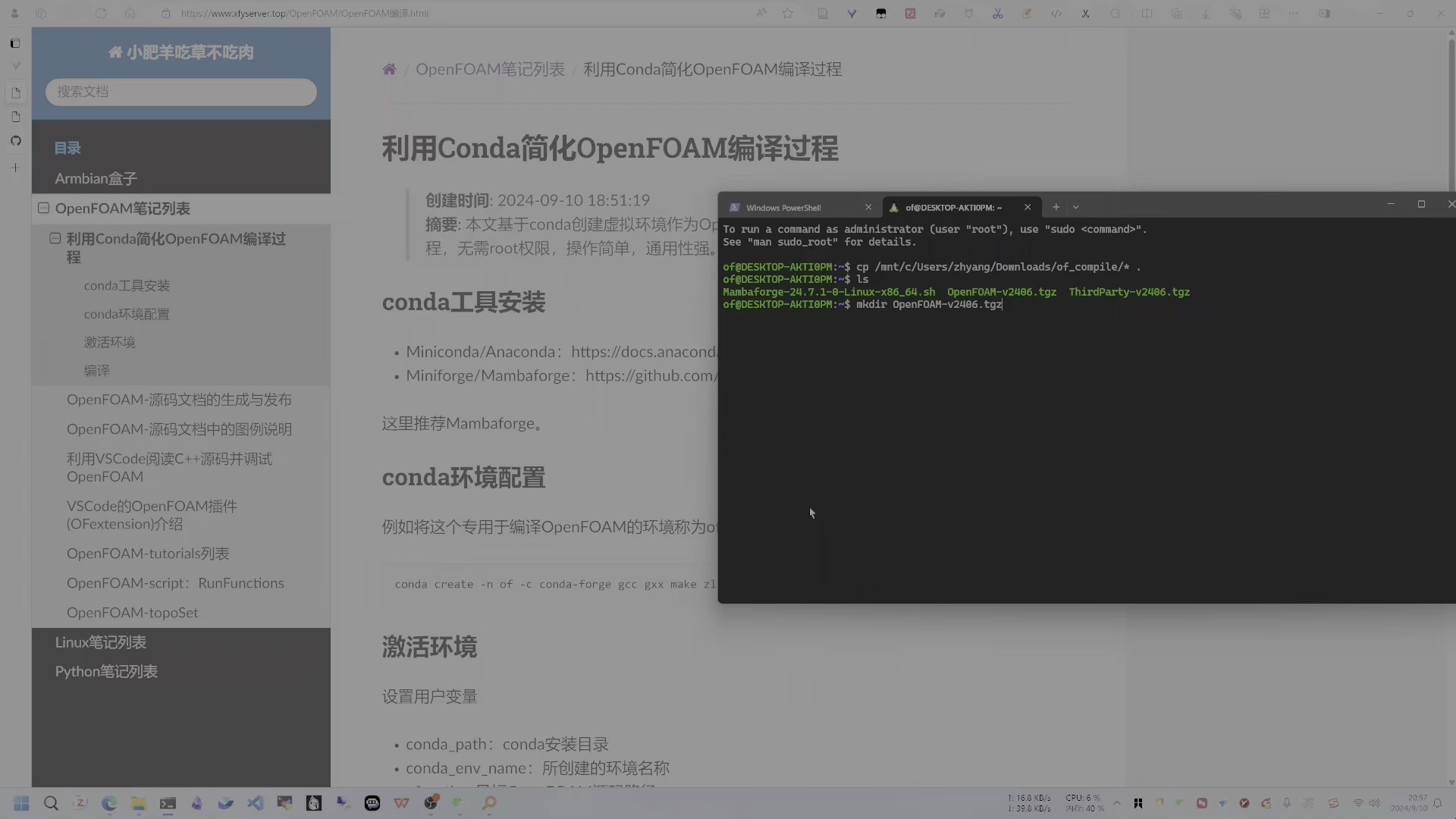Toggle the browser sidebar panel icon

click(1325, 14)
